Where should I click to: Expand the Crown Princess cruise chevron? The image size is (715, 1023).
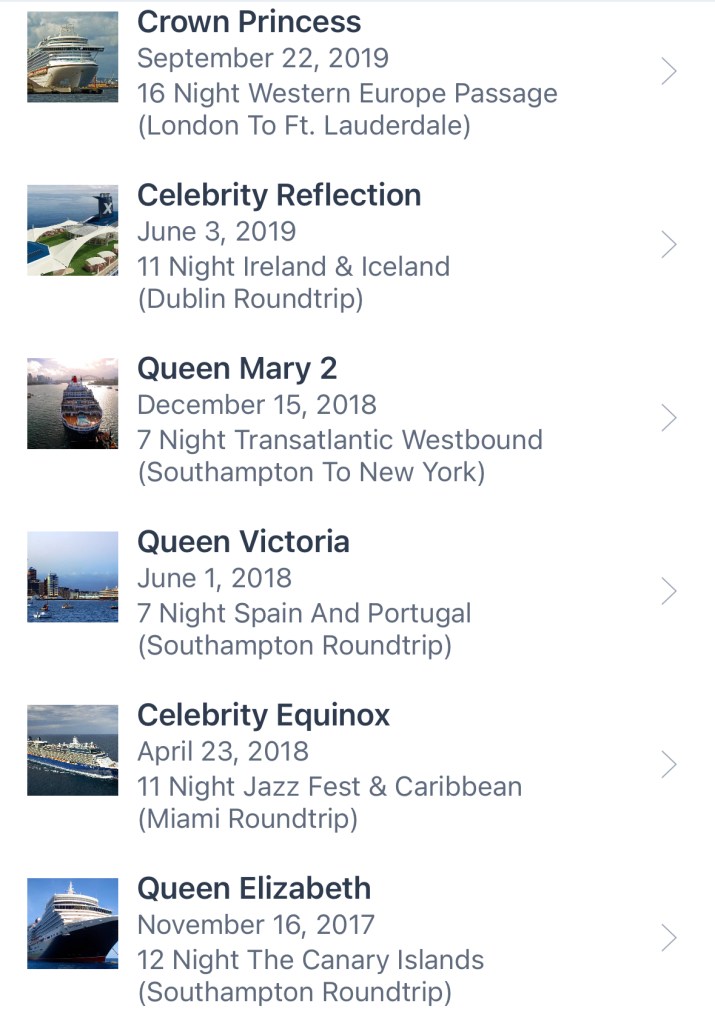point(669,71)
